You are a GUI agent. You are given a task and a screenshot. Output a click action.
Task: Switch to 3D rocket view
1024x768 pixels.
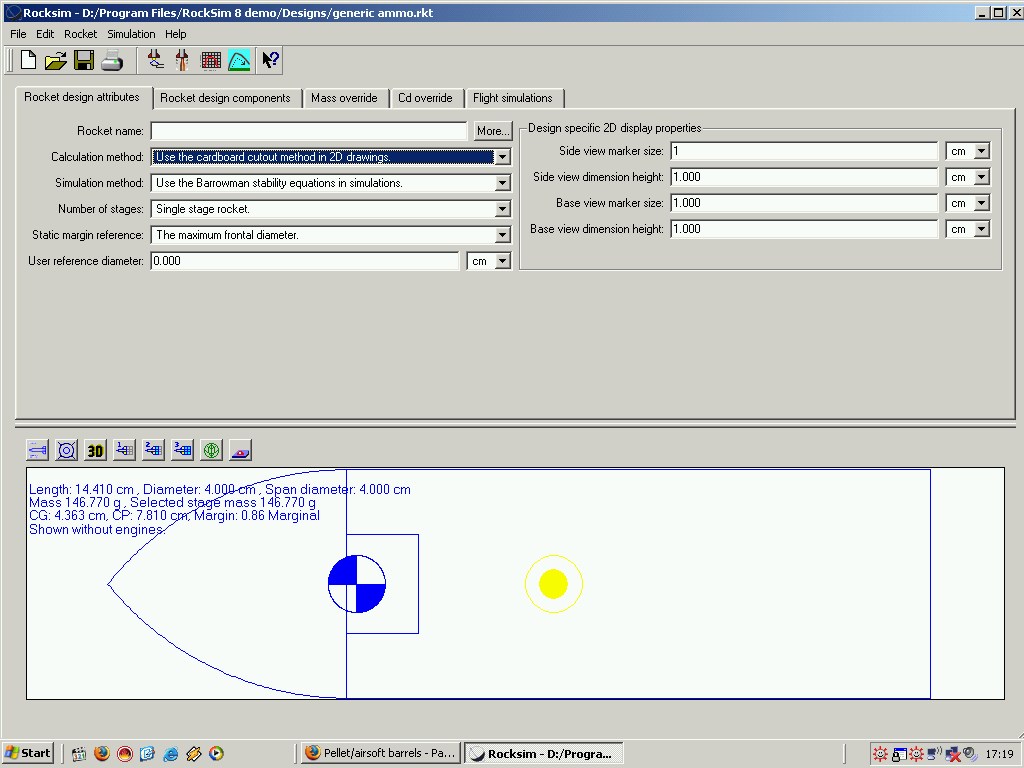[95, 450]
